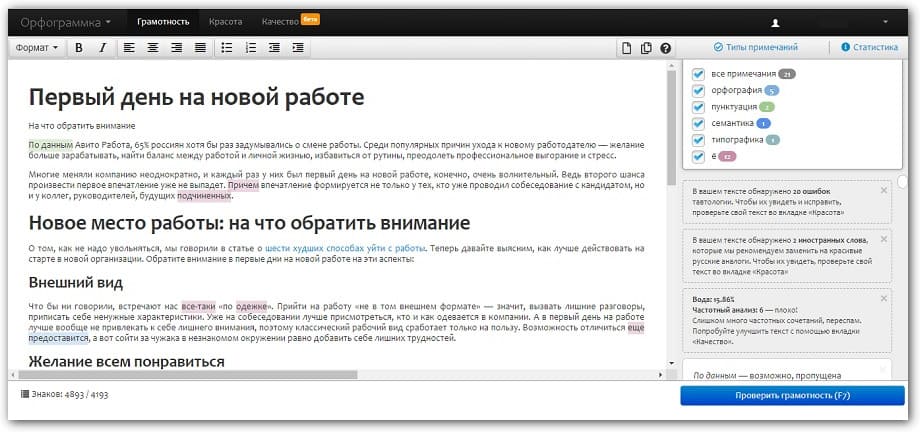This screenshot has width=920, height=432.
Task: Justify the text alignment
Action: [x=200, y=48]
